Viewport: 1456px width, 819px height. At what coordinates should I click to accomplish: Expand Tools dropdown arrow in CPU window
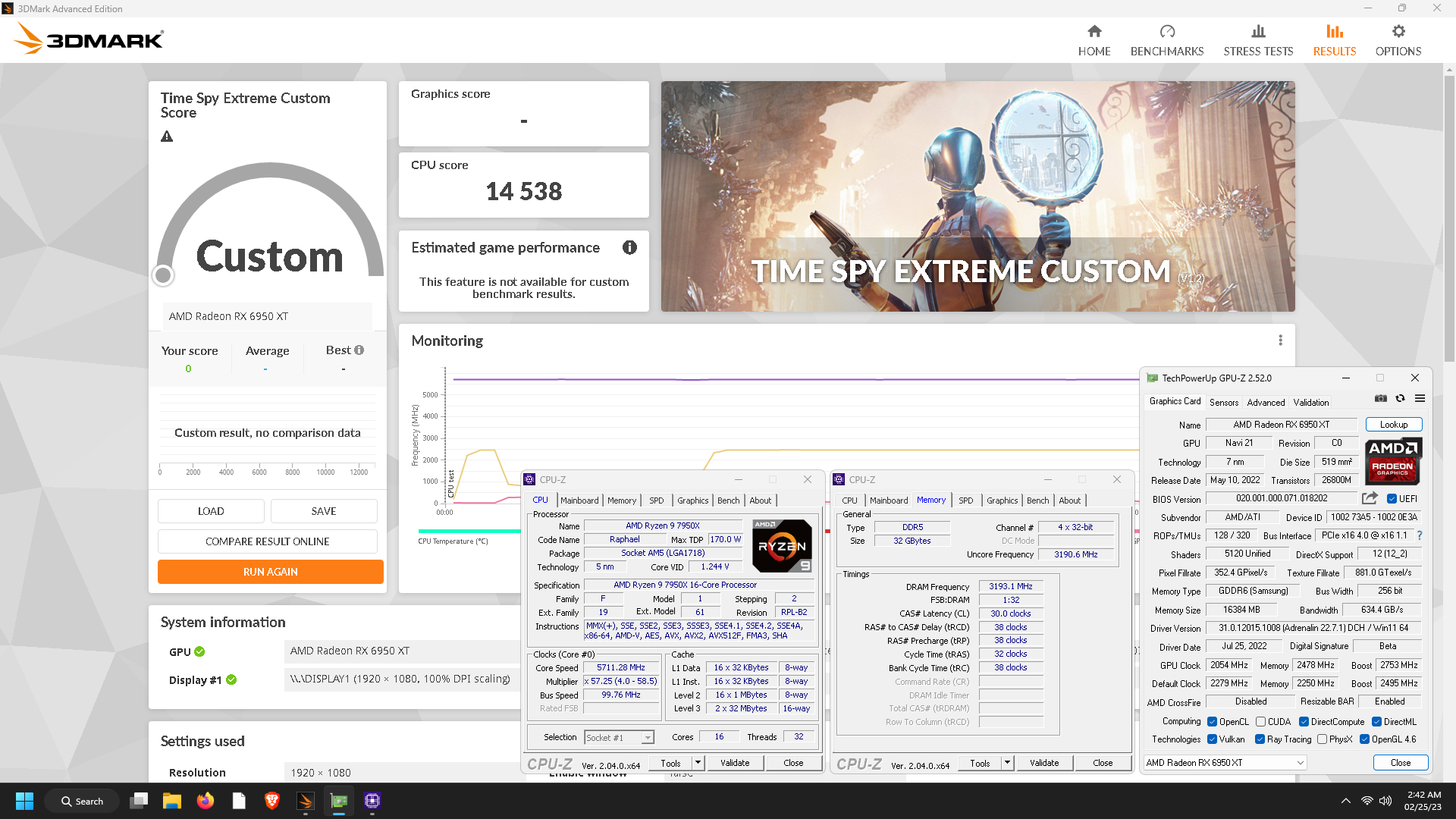(698, 763)
